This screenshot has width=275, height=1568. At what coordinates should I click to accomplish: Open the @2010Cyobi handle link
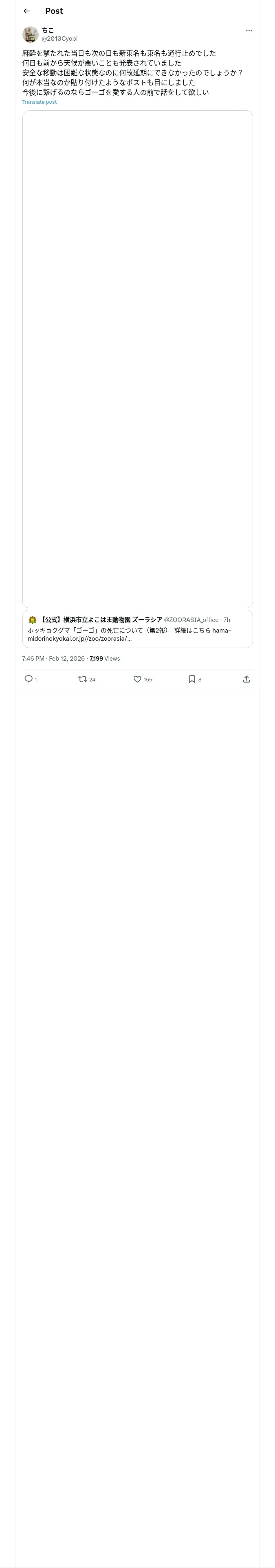59,38
